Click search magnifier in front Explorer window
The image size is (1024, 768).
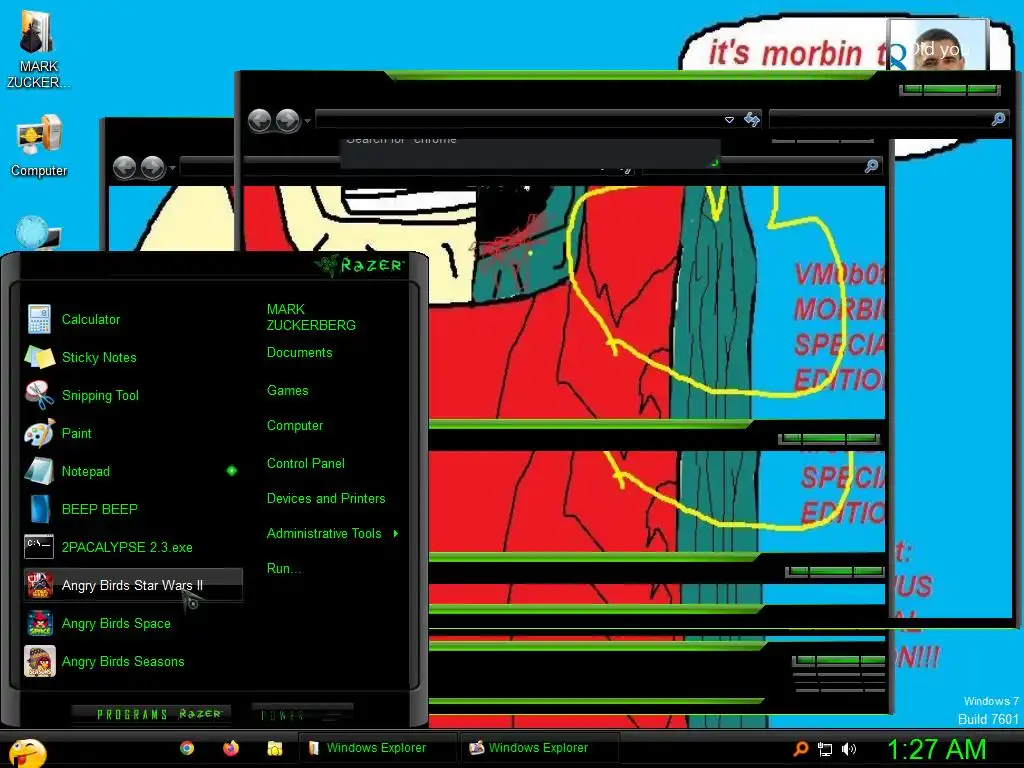tap(999, 119)
